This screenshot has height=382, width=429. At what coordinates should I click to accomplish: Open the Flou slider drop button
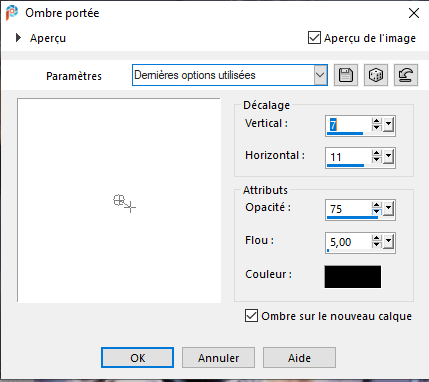tap(389, 241)
